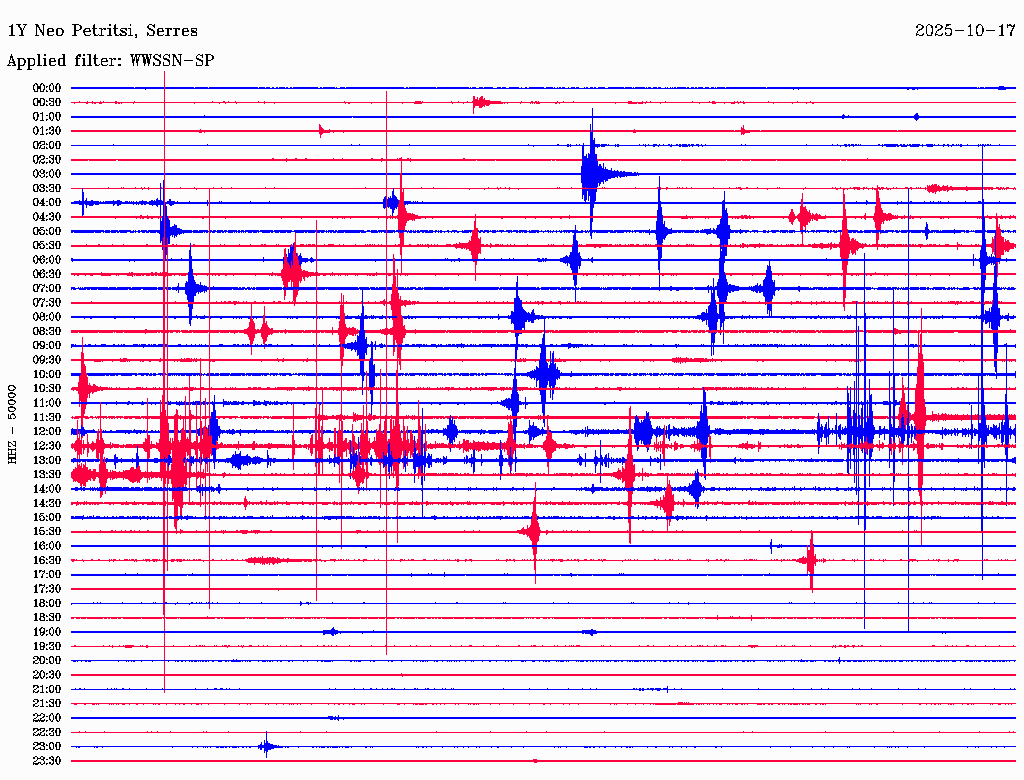Screen dimensions: 1024x780
Task: Select the 08:00 time label
Action: pos(47,317)
